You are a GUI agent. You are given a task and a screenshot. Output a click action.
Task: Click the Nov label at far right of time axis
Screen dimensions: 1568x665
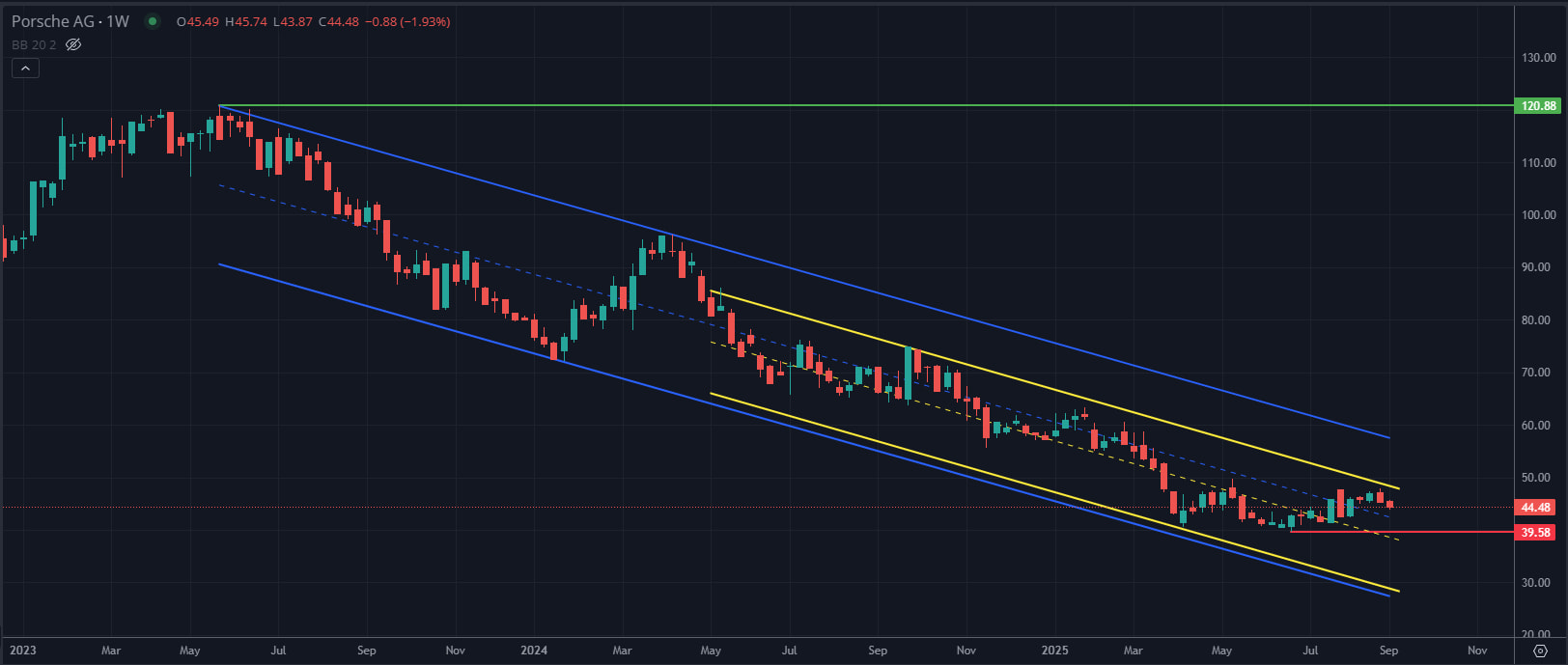1476,651
